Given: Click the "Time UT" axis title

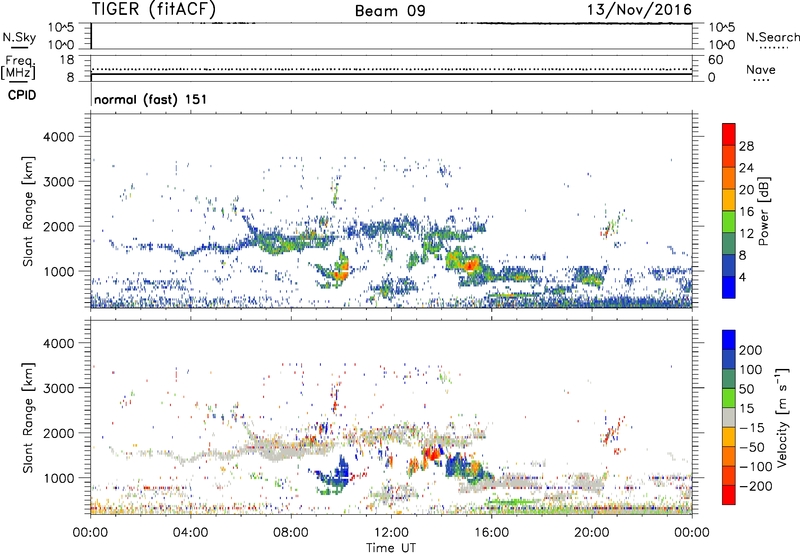Looking at the screenshot, I should pos(391,548).
